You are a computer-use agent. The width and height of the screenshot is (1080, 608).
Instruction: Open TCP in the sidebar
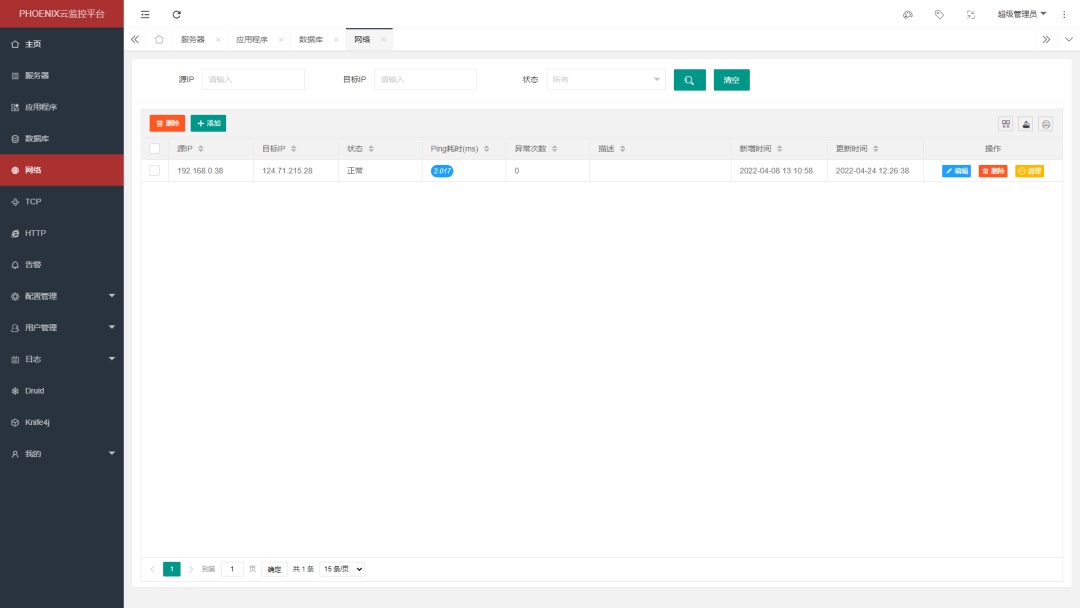click(62, 202)
